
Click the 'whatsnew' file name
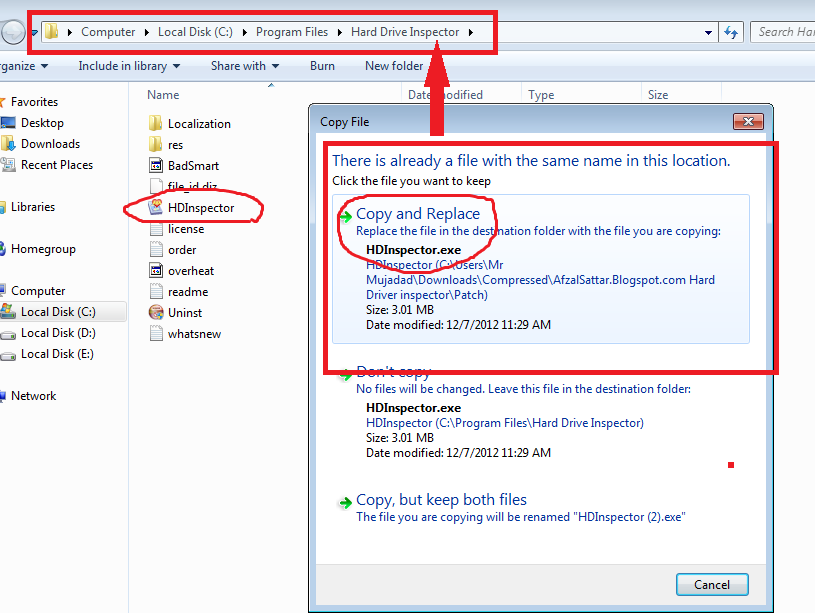click(x=194, y=334)
